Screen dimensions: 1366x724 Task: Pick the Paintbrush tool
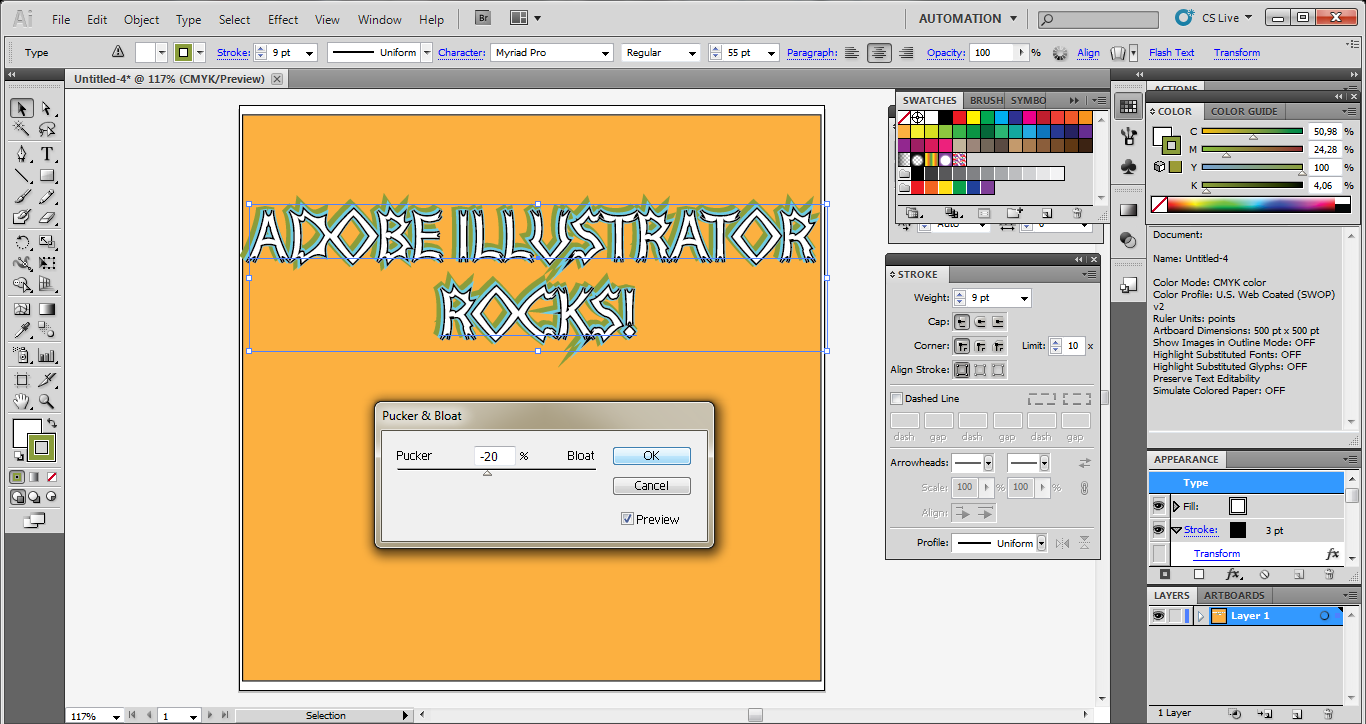pyautogui.click(x=21, y=196)
